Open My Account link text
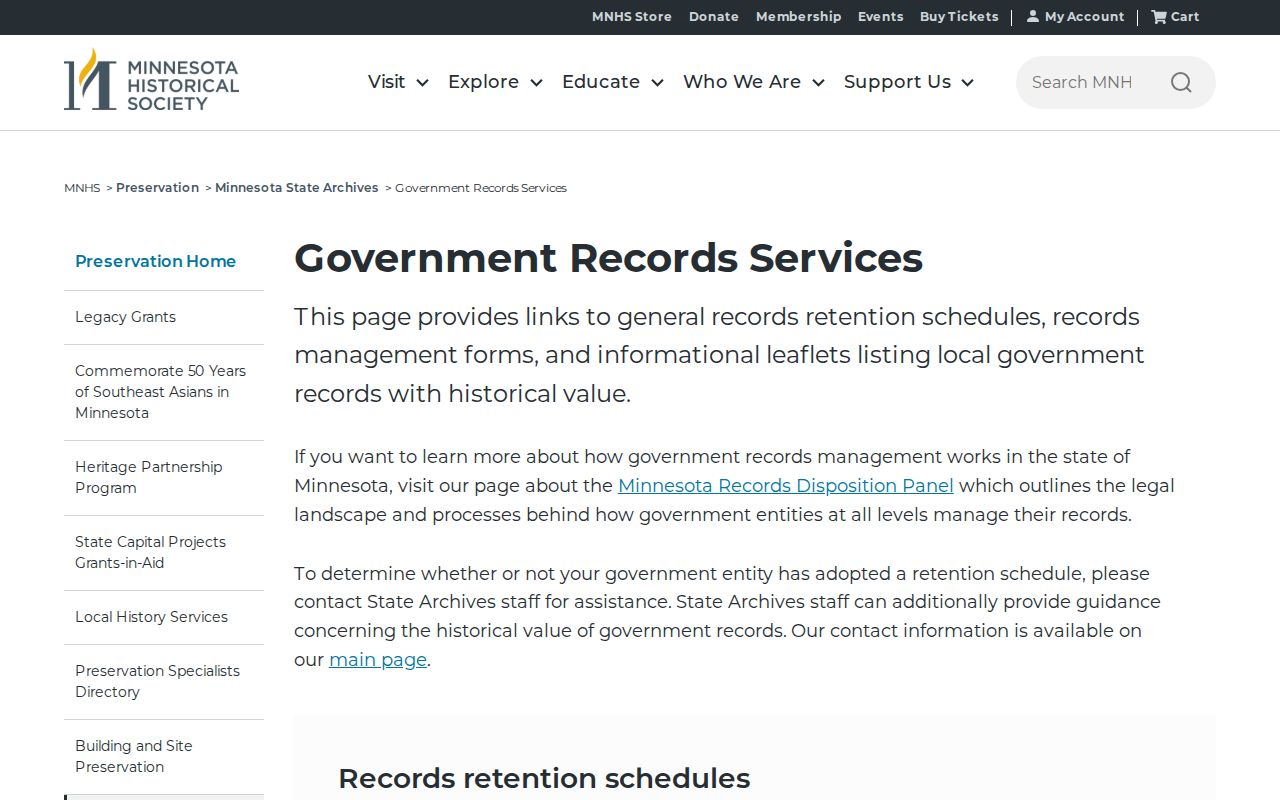Viewport: 1280px width, 800px height. 1084,16
